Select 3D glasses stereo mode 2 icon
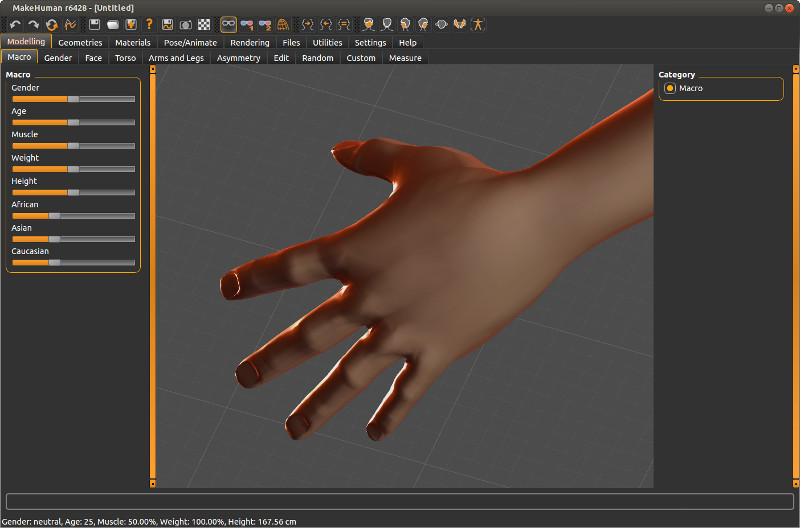The height and width of the screenshot is (528, 800). [265, 24]
